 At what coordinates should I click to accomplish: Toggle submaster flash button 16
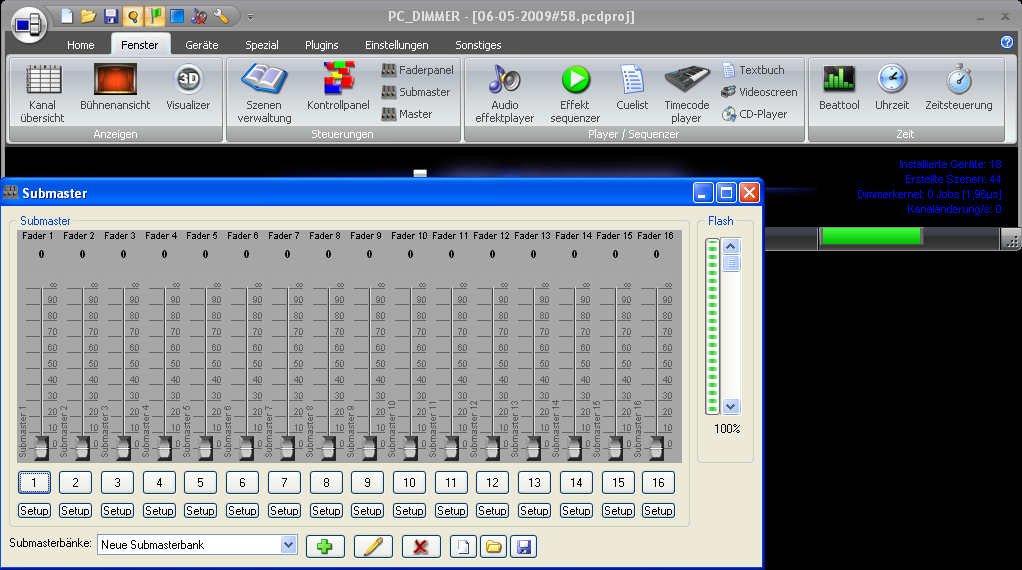(658, 483)
